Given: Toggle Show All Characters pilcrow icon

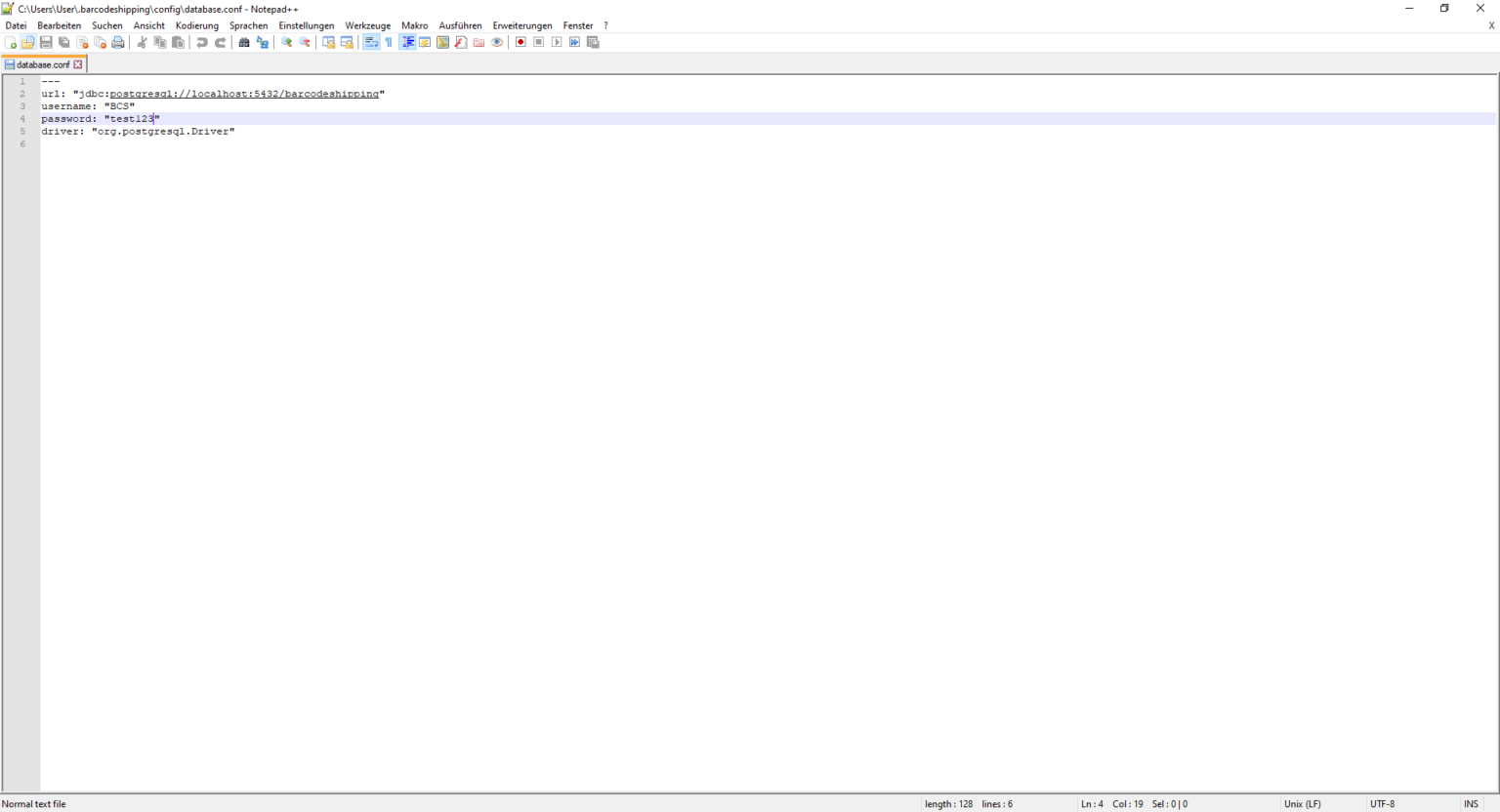Looking at the screenshot, I should click(389, 43).
